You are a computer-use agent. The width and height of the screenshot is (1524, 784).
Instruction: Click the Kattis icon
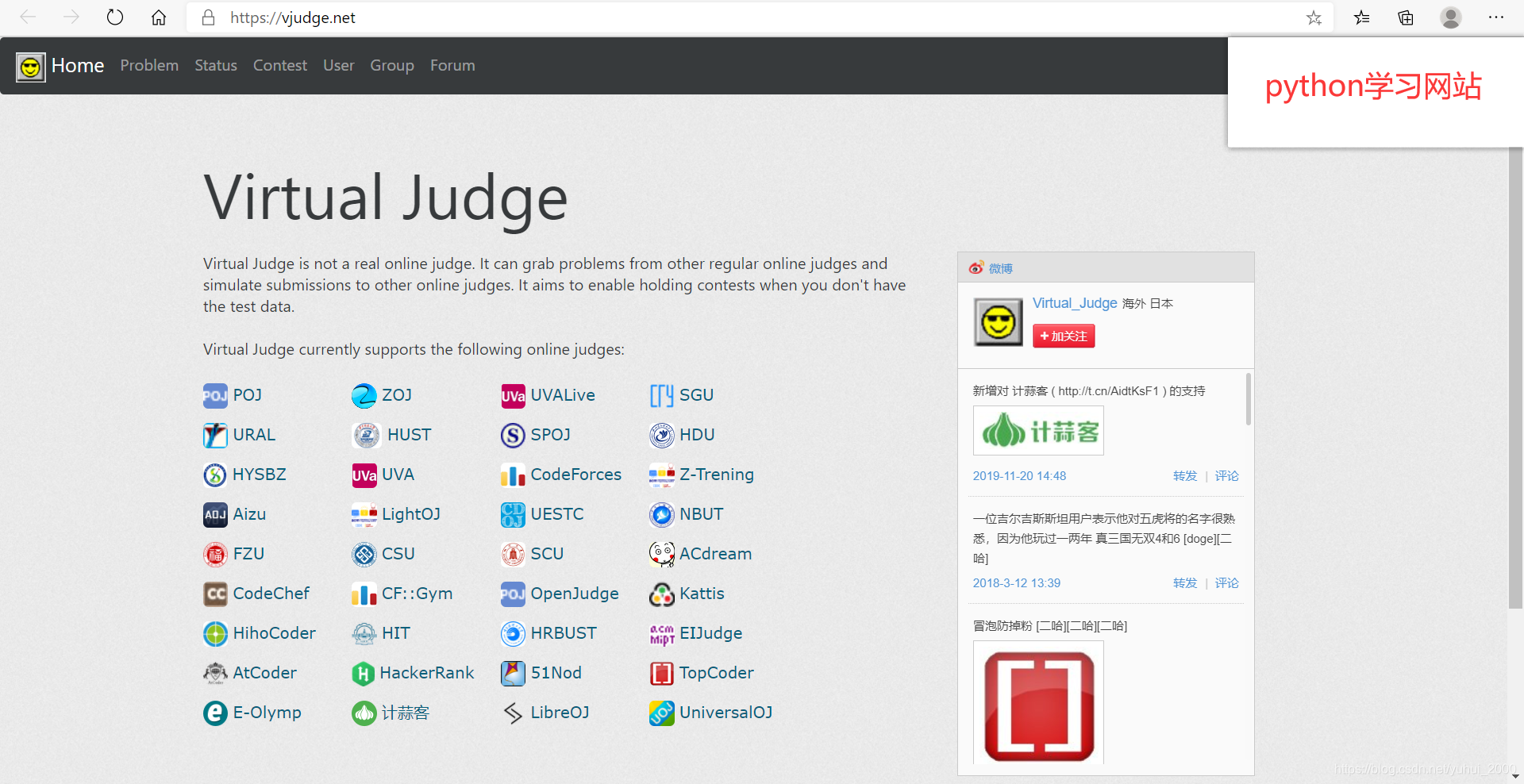pyautogui.click(x=662, y=594)
